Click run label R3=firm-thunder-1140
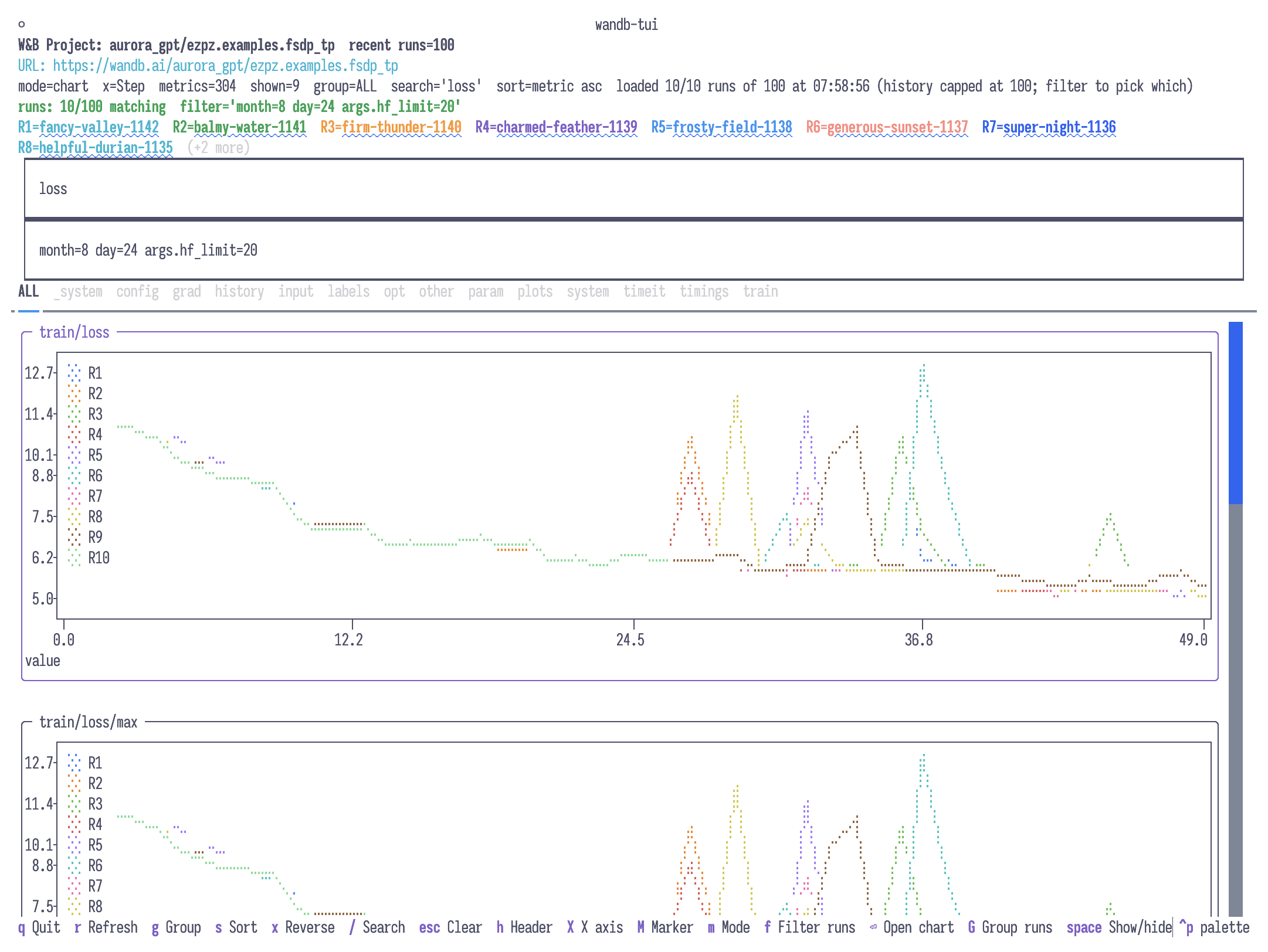The height and width of the screenshot is (952, 1268). (x=391, y=127)
